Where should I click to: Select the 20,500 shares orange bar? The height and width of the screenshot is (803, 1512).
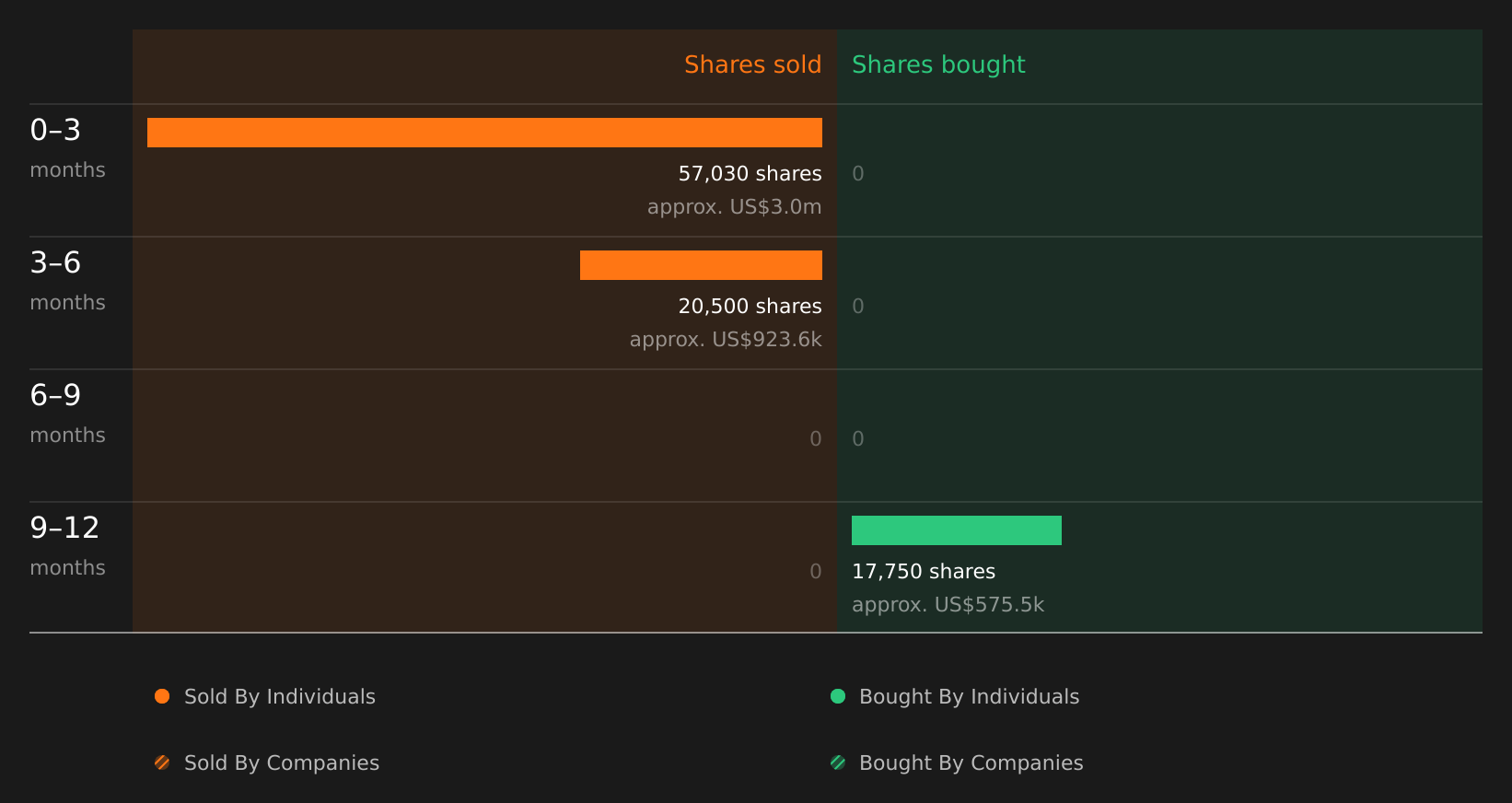pyautogui.click(x=701, y=265)
